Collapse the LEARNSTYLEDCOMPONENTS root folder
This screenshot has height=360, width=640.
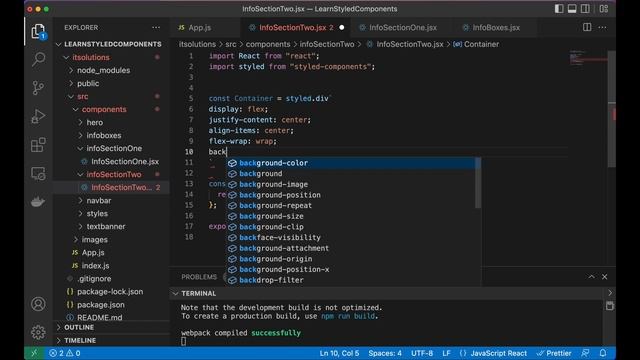tap(113, 44)
